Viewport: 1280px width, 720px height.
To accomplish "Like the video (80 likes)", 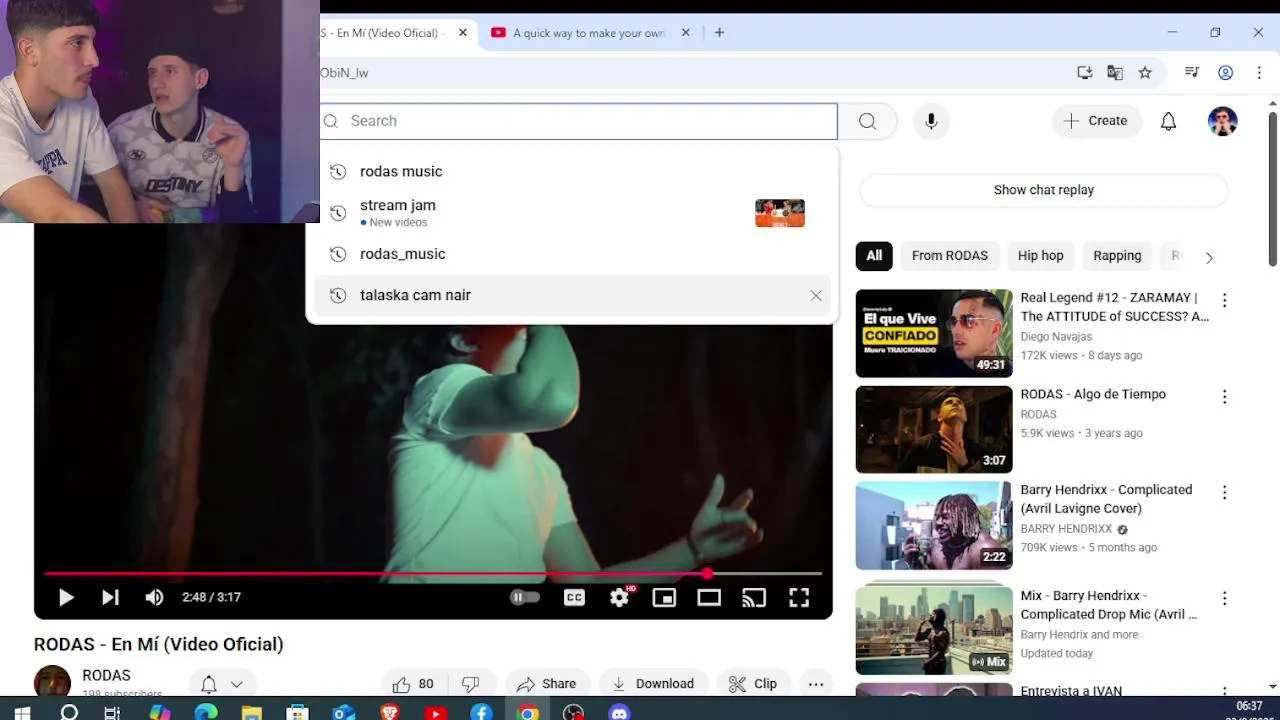I will (x=414, y=684).
